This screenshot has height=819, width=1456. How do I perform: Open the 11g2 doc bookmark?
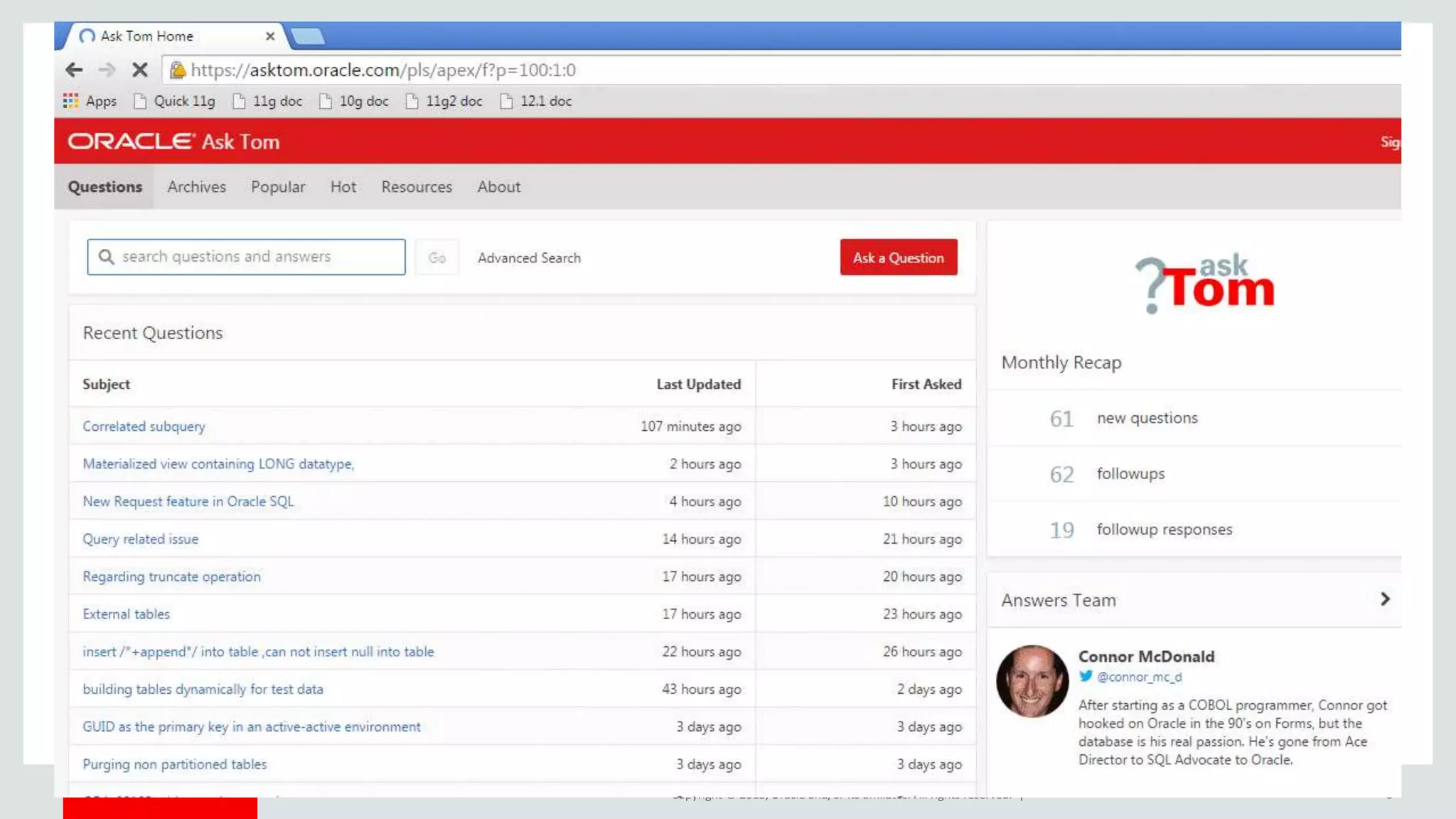click(444, 101)
